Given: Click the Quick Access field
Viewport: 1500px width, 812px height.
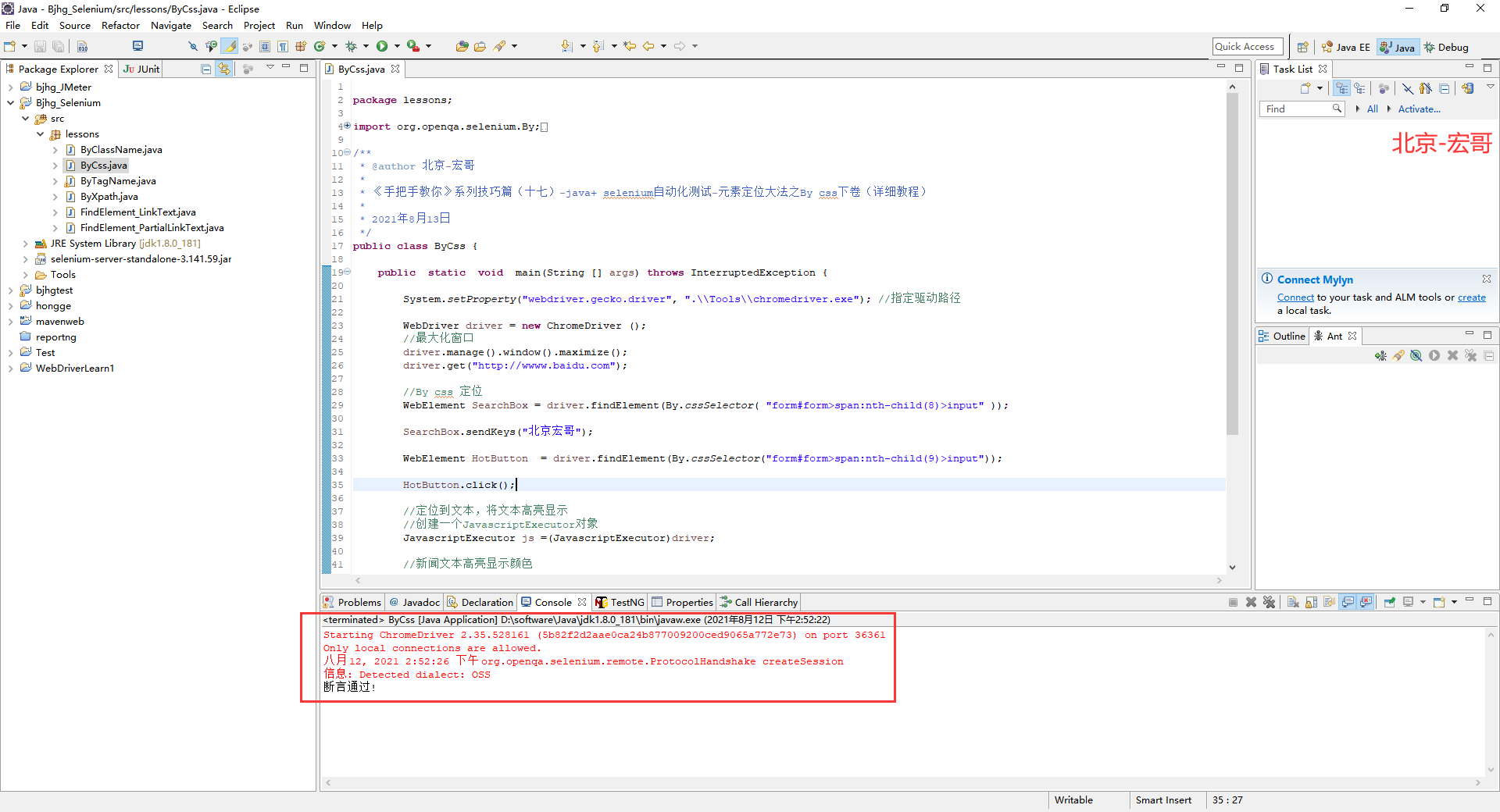Looking at the screenshot, I should coord(1248,47).
